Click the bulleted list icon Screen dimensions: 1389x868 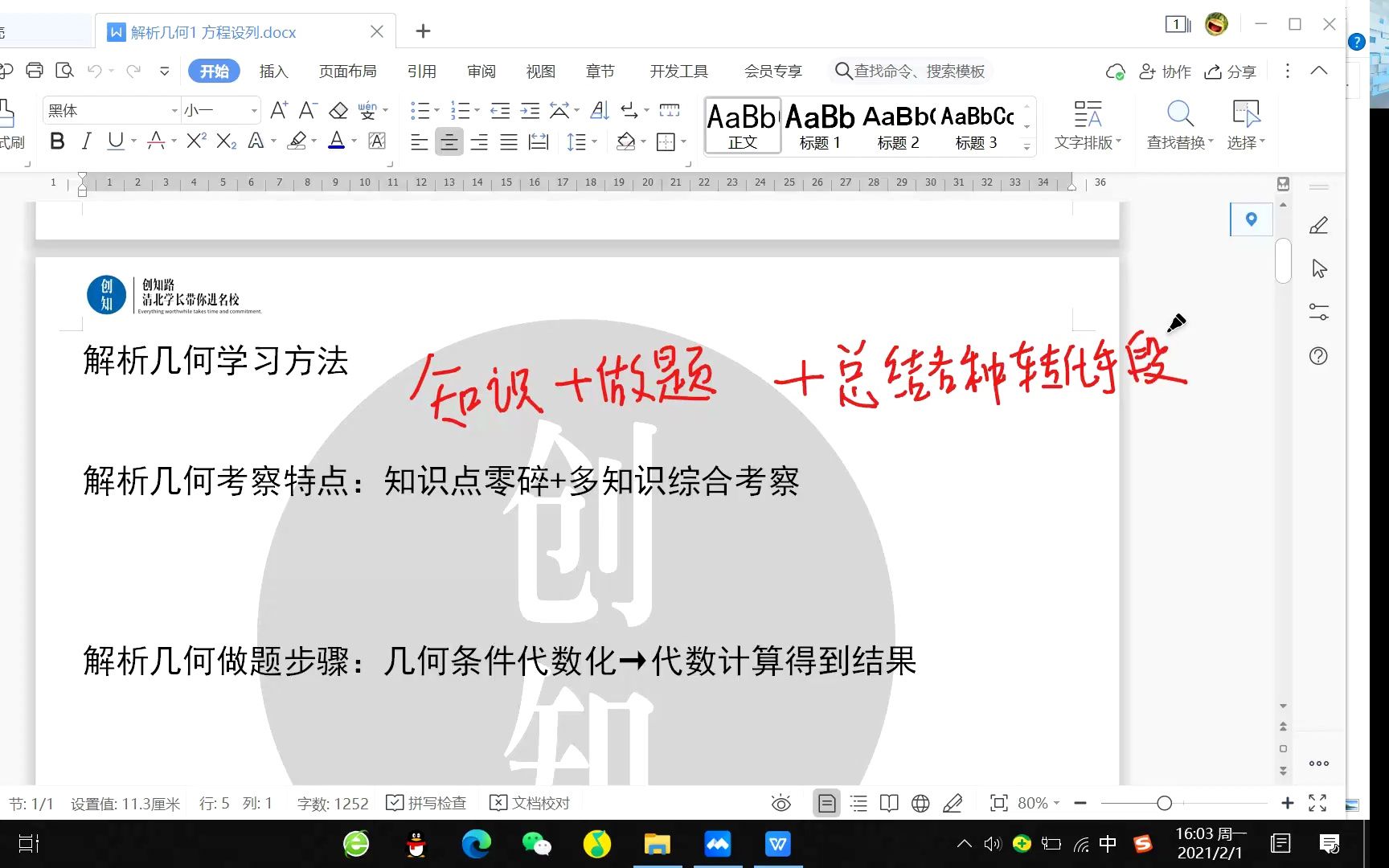tap(420, 110)
